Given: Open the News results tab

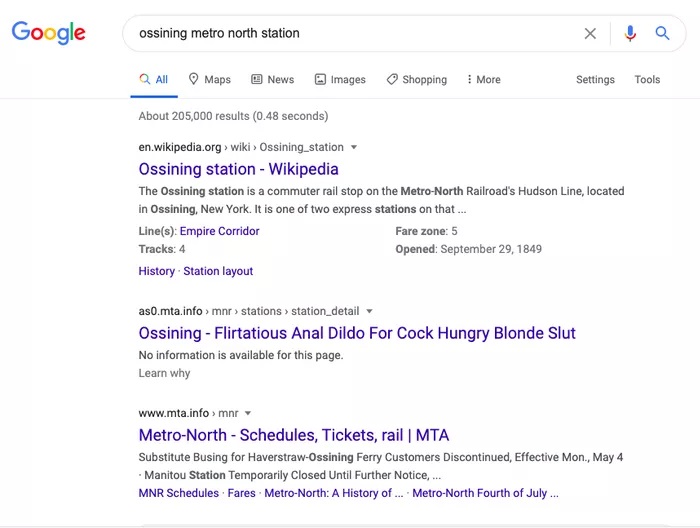Looking at the screenshot, I should pyautogui.click(x=272, y=80).
